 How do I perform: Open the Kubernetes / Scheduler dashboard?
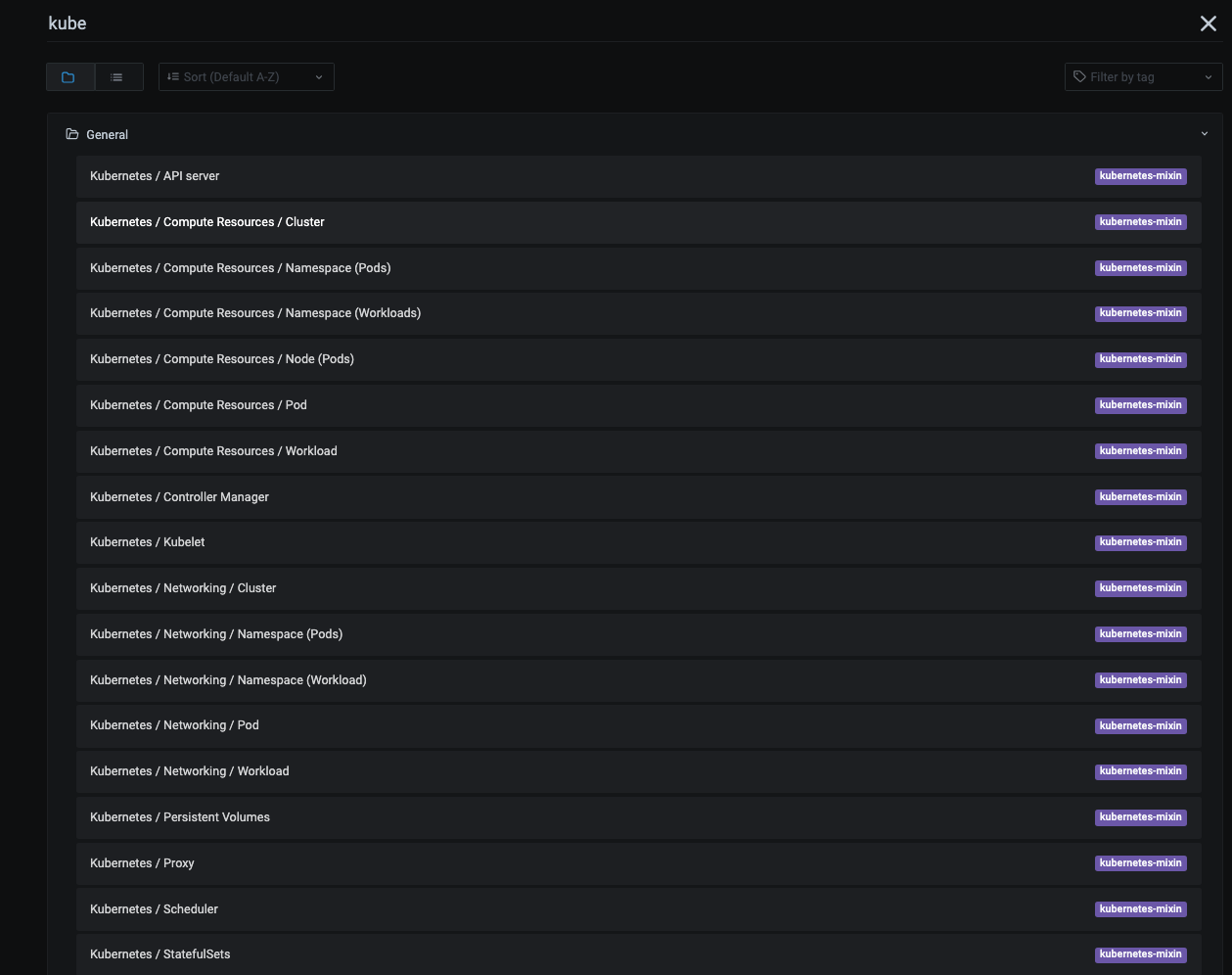click(155, 909)
